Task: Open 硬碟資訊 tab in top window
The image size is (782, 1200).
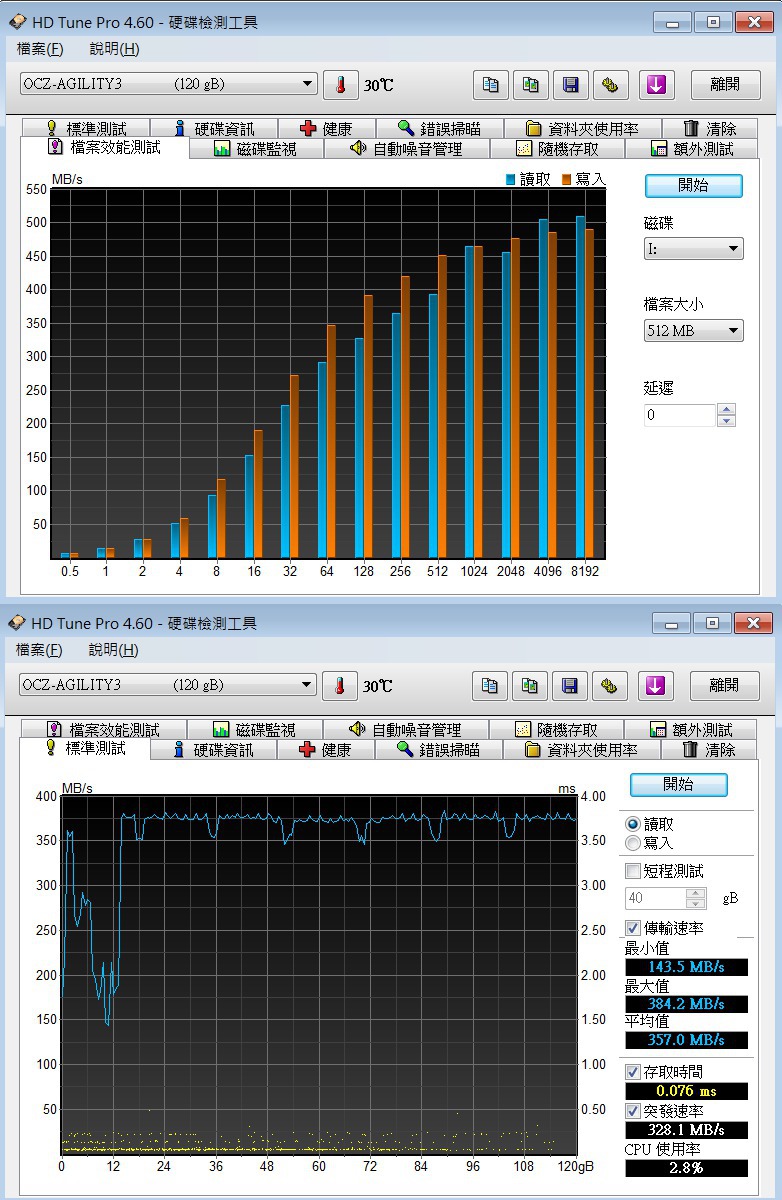Action: 214,128
